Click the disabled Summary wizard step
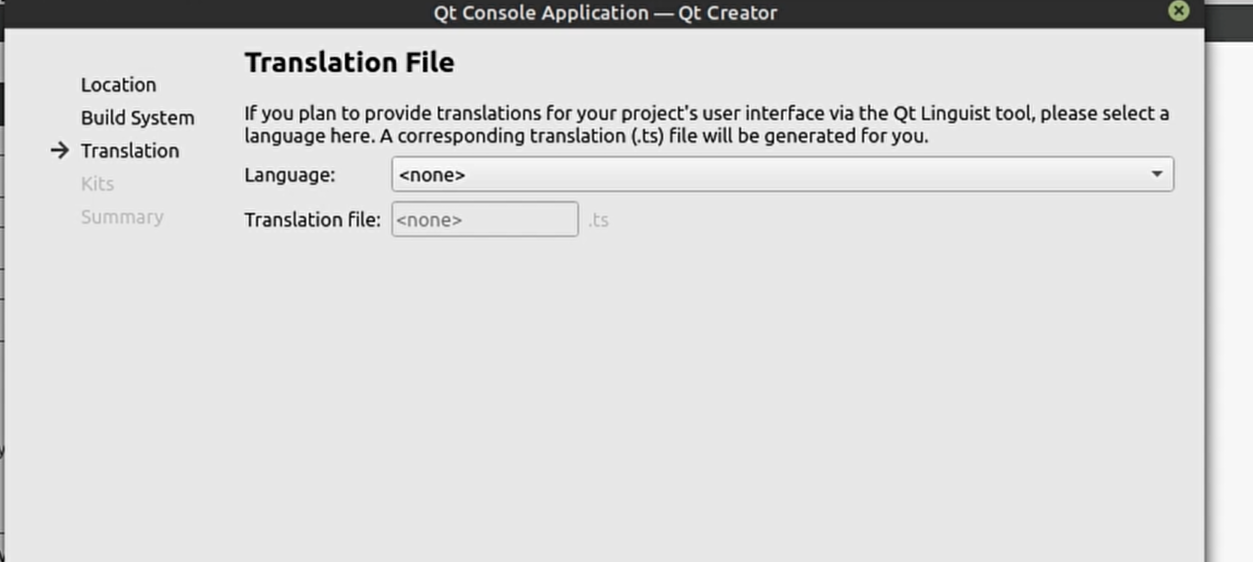The width and height of the screenshot is (1253, 562). (122, 217)
